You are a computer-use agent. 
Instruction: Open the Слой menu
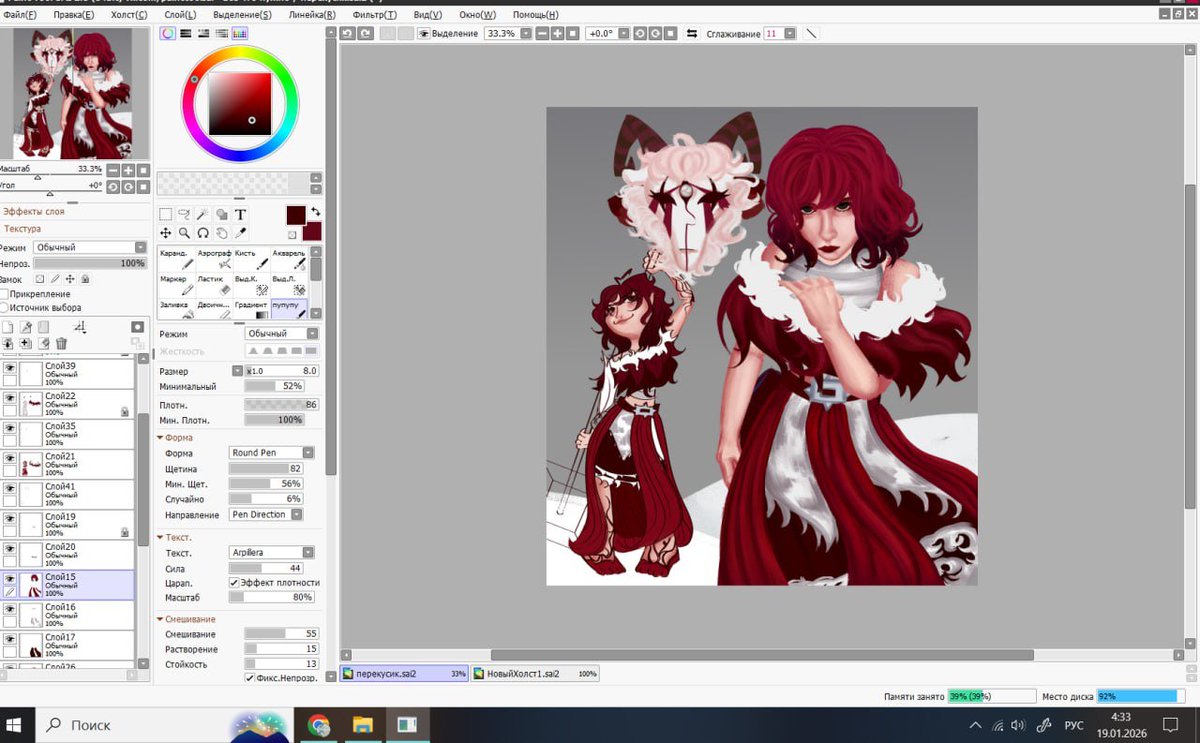point(178,15)
